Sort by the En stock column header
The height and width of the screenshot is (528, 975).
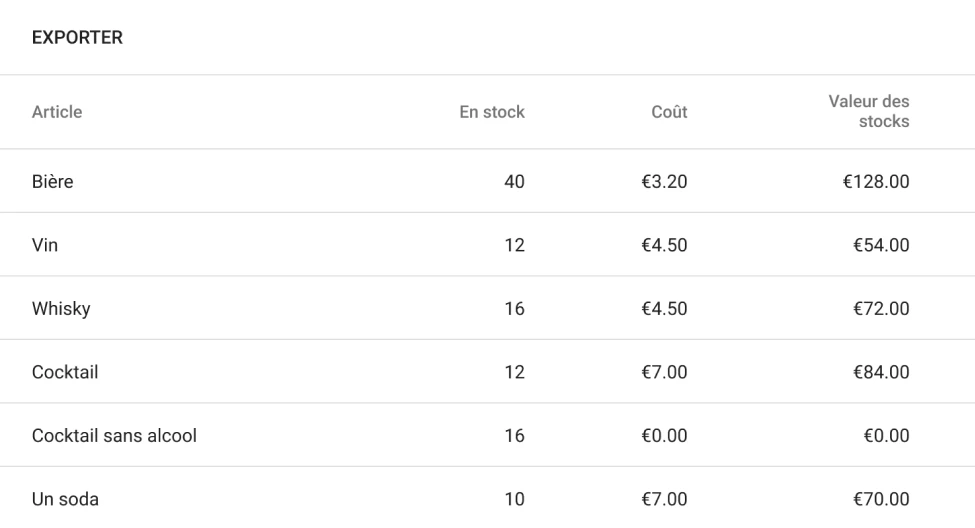pos(491,112)
